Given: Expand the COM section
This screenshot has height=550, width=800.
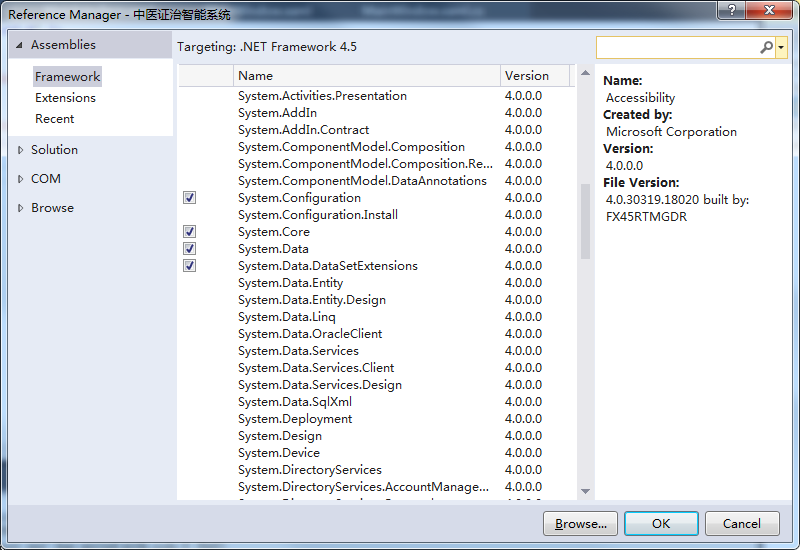Looking at the screenshot, I should point(20,179).
